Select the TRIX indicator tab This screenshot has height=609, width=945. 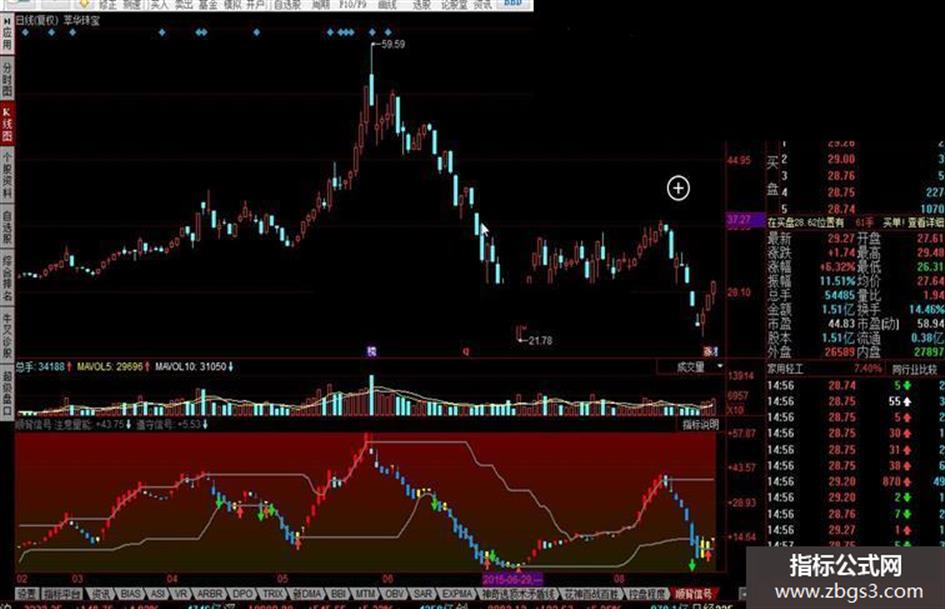pos(273,594)
